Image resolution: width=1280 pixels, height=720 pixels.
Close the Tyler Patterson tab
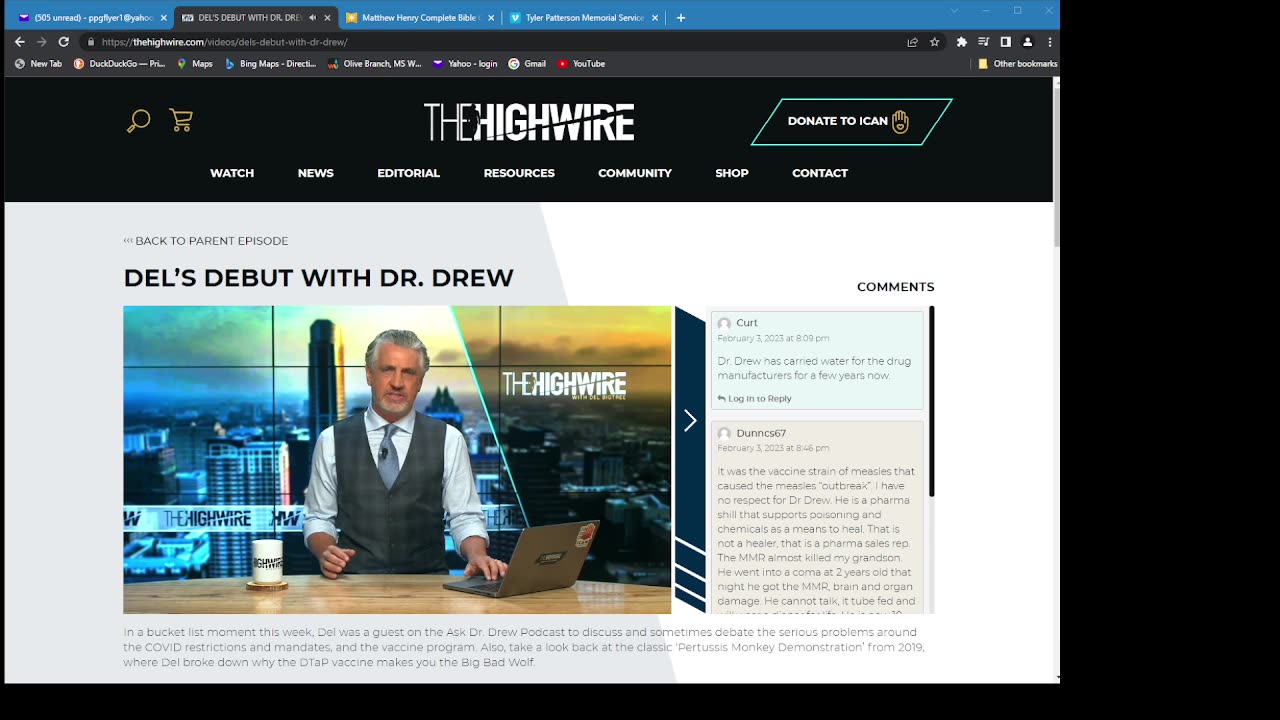(x=654, y=18)
